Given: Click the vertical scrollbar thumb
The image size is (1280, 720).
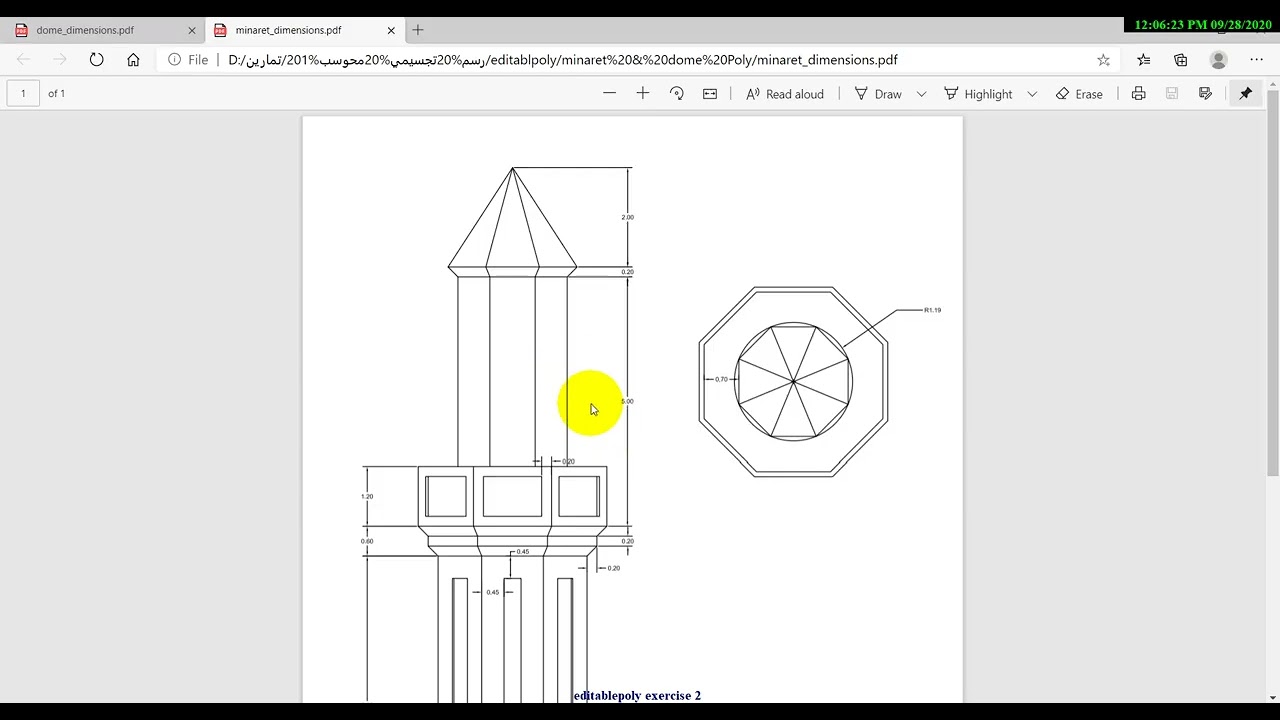Looking at the screenshot, I should point(1273,282).
